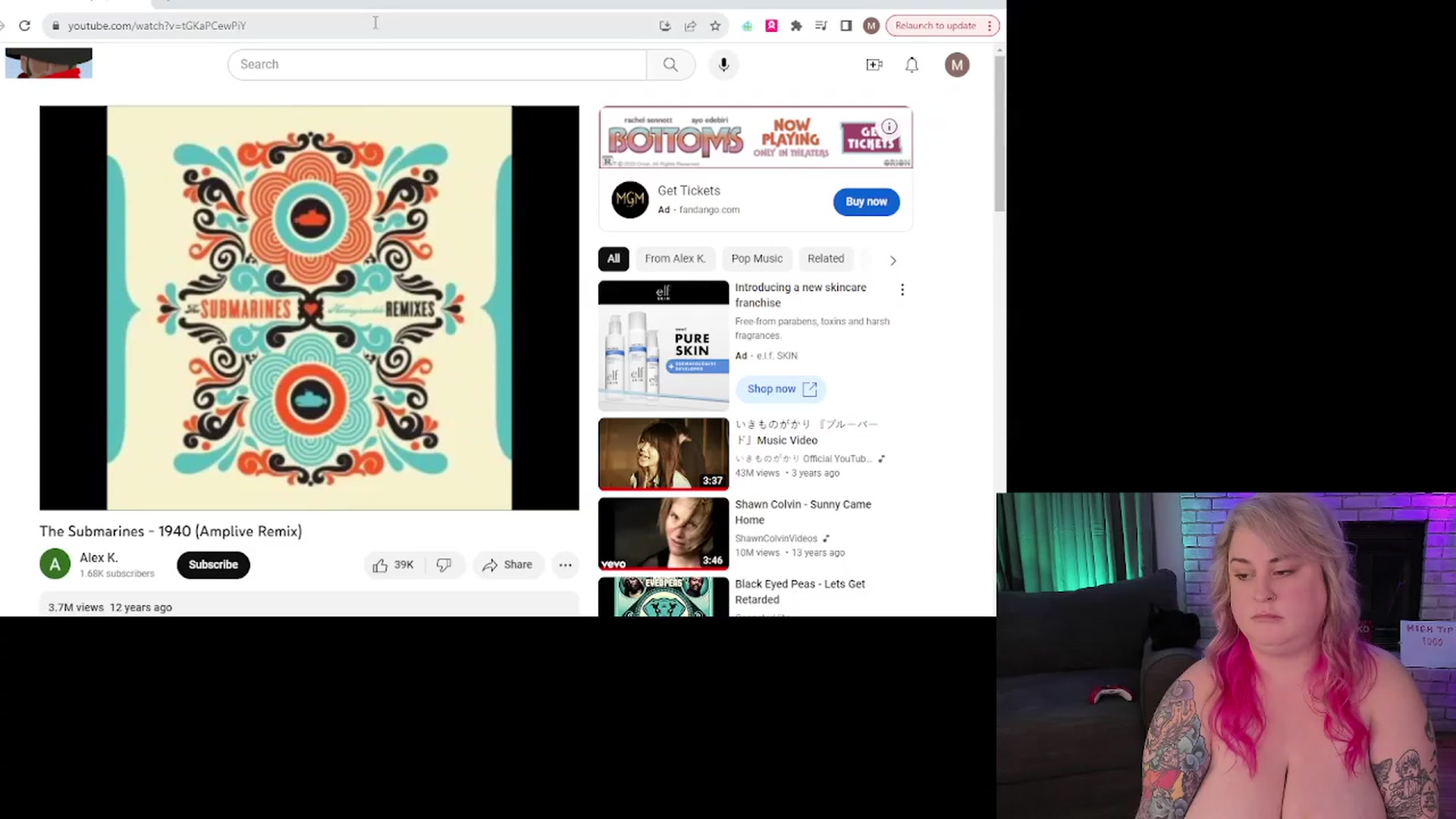Open ShawnColvinVideos channel name

(776, 538)
